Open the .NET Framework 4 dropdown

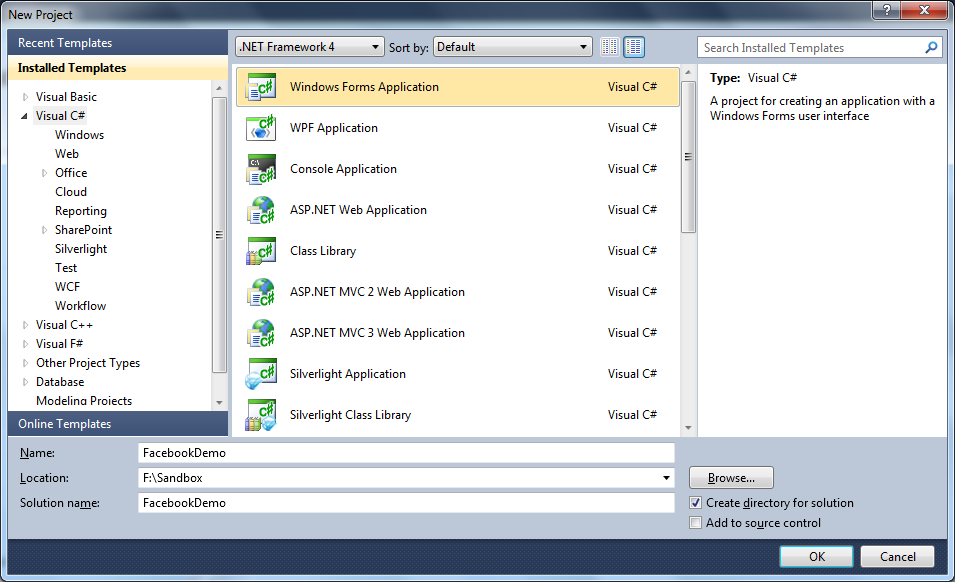[x=373, y=46]
